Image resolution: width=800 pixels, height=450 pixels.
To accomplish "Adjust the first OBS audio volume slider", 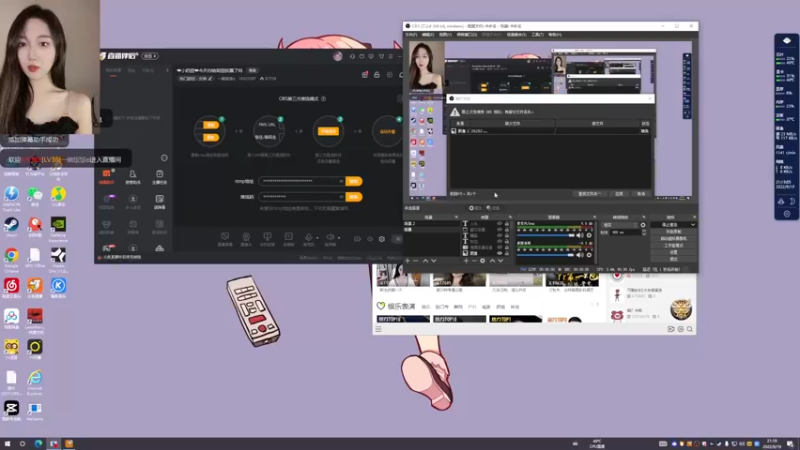I will [546, 236].
